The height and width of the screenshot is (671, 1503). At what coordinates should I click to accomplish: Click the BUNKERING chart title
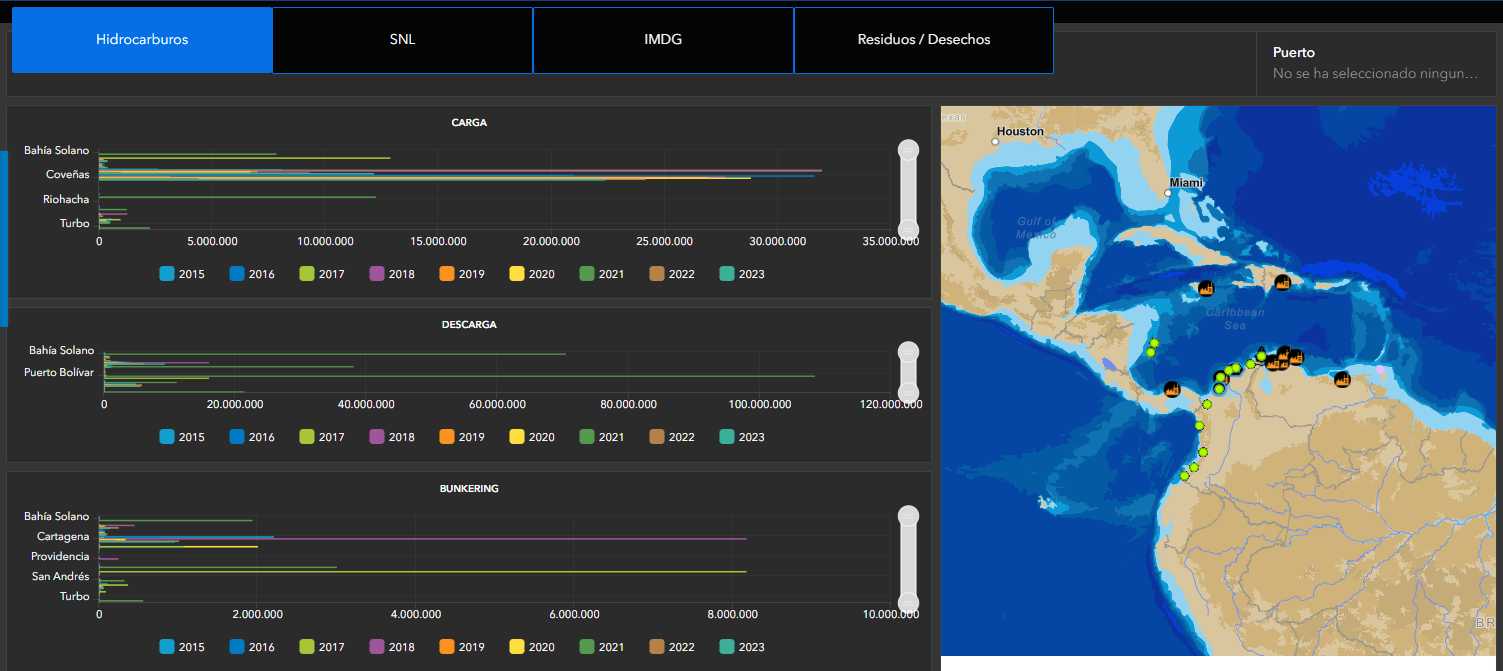pyautogui.click(x=469, y=489)
